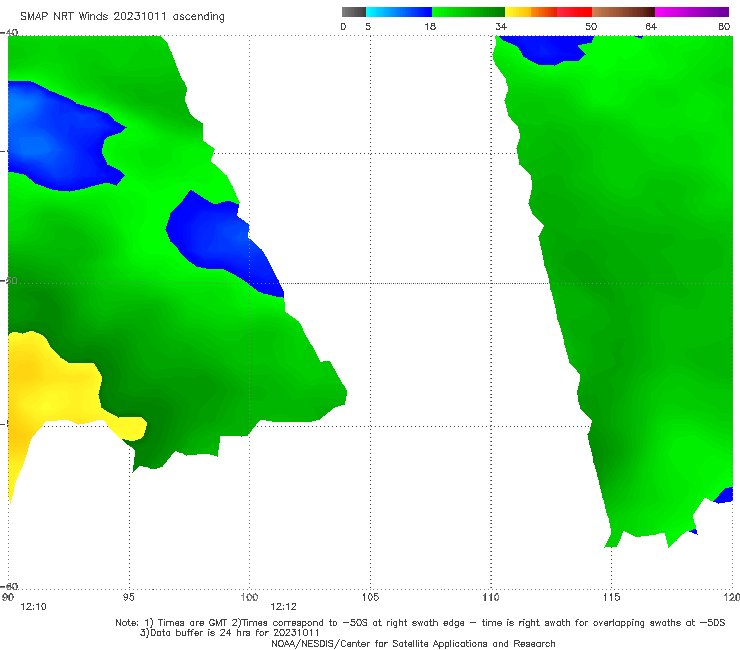The height and width of the screenshot is (650, 740).
Task: Click the colorbar label '18'
Action: pyautogui.click(x=430, y=26)
